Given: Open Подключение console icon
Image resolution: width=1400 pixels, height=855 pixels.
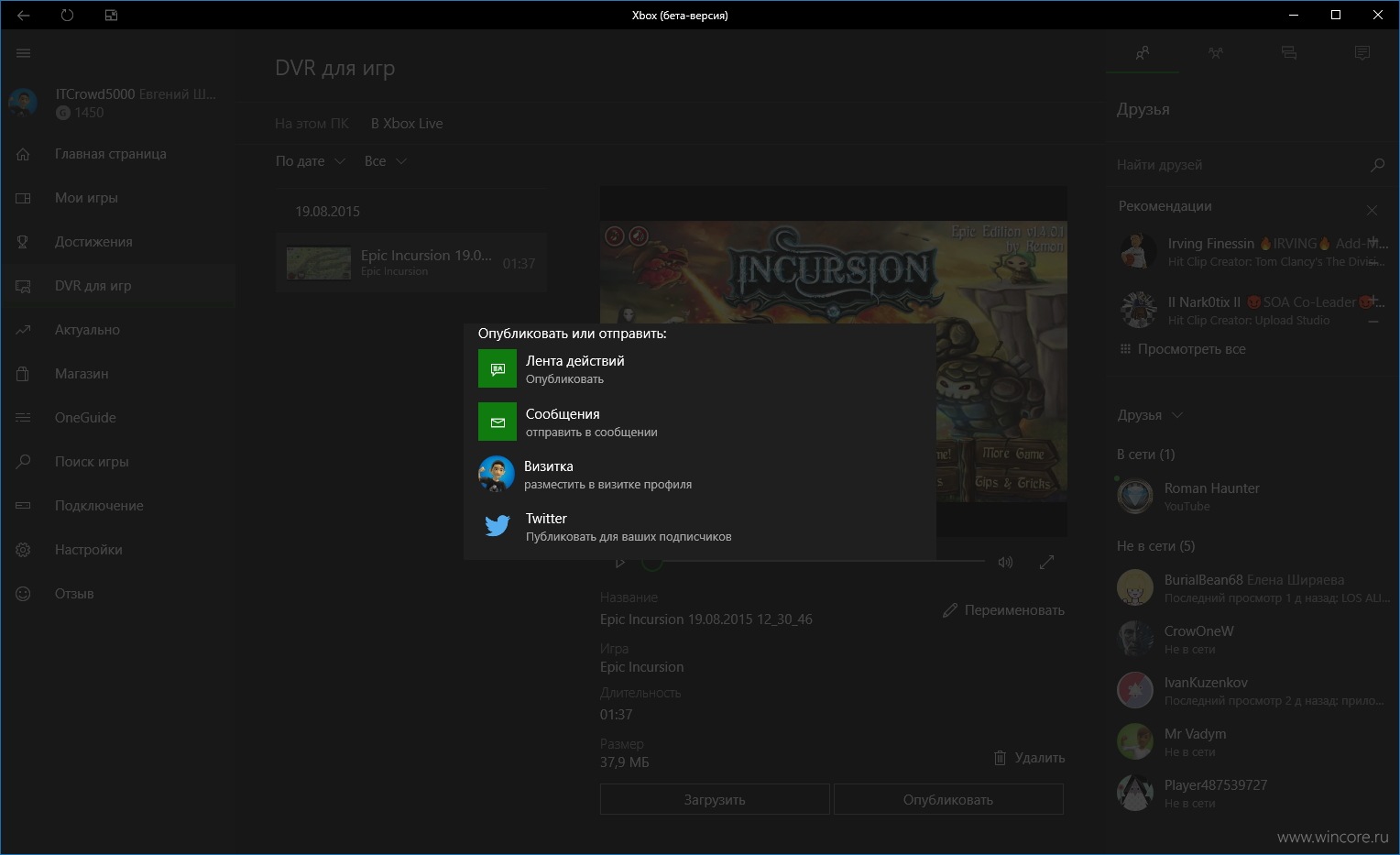Looking at the screenshot, I should 24,506.
